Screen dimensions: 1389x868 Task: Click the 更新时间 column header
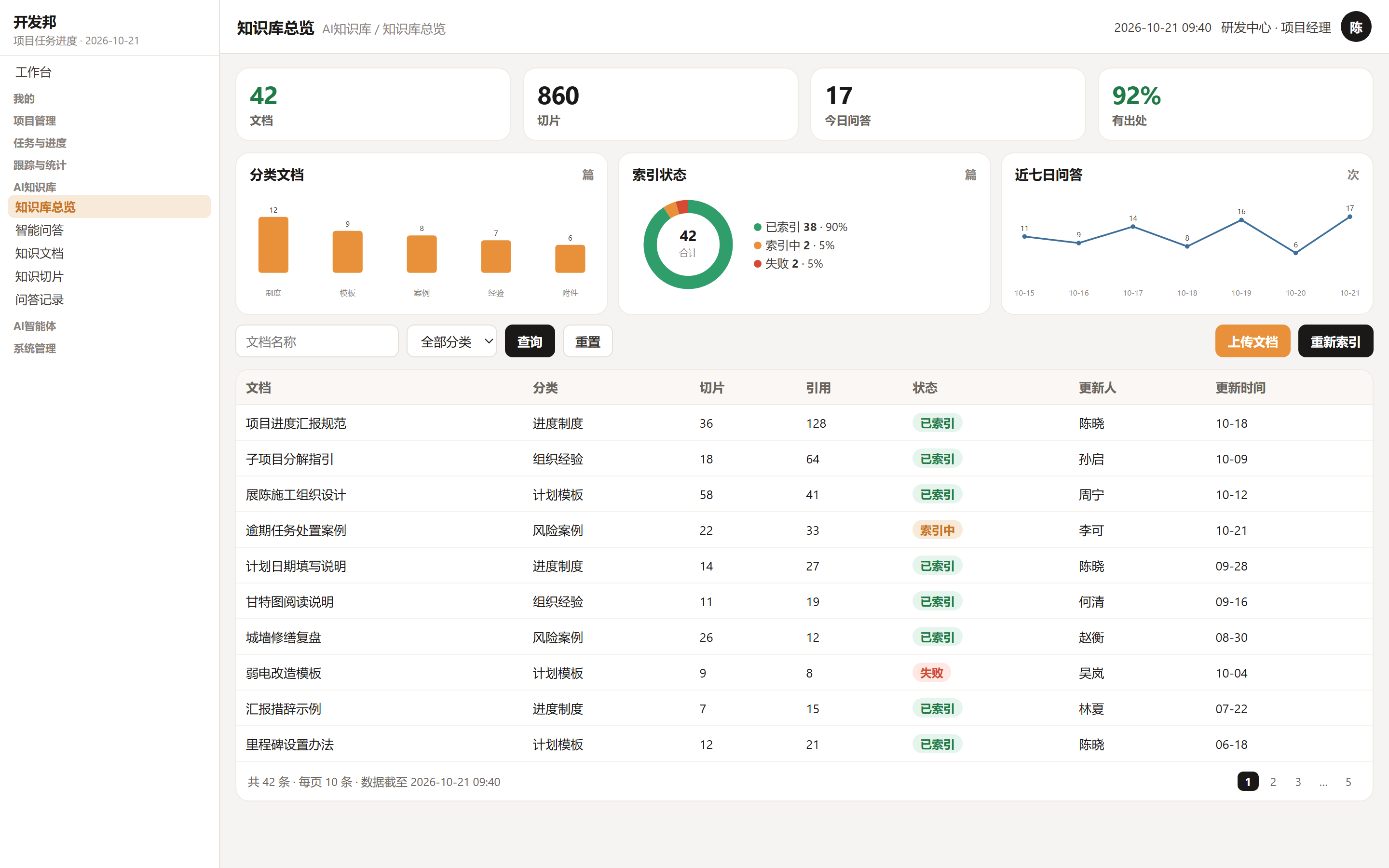point(1240,388)
